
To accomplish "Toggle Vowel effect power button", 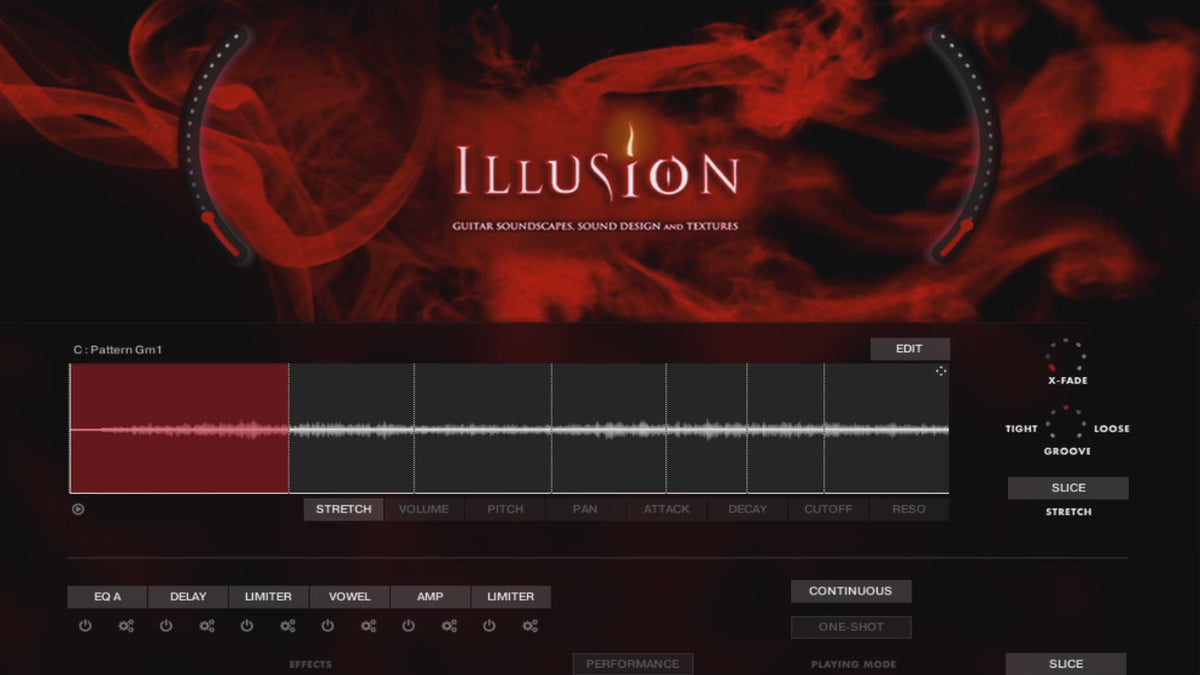I will pyautogui.click(x=327, y=627).
